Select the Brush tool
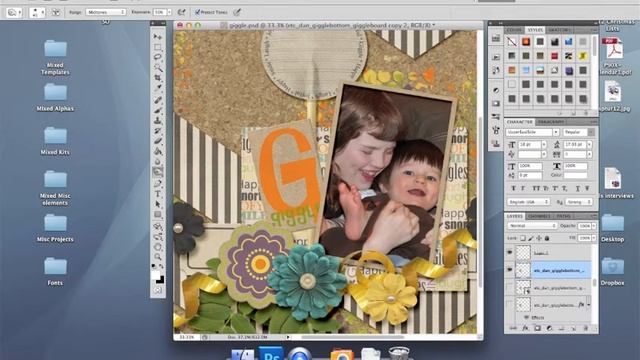The image size is (640, 360). [x=158, y=110]
